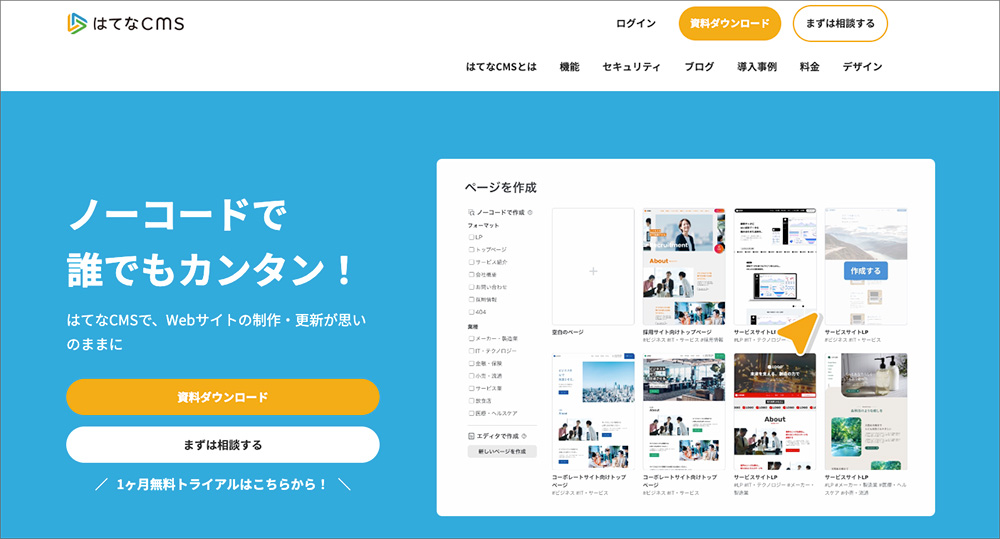Click the 空白のページ caption text

(568, 332)
